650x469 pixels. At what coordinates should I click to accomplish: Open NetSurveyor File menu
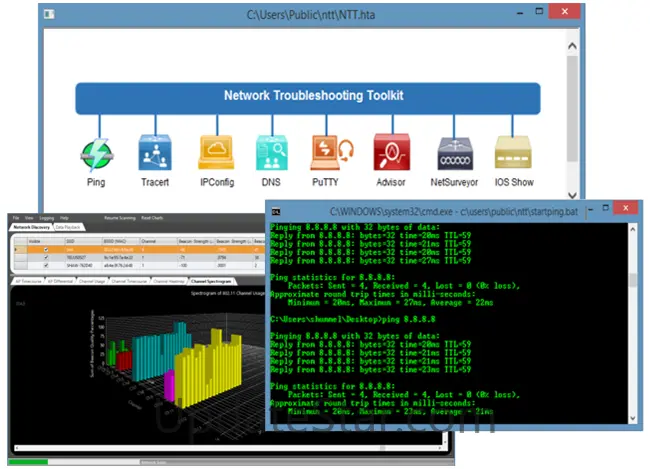(16, 218)
